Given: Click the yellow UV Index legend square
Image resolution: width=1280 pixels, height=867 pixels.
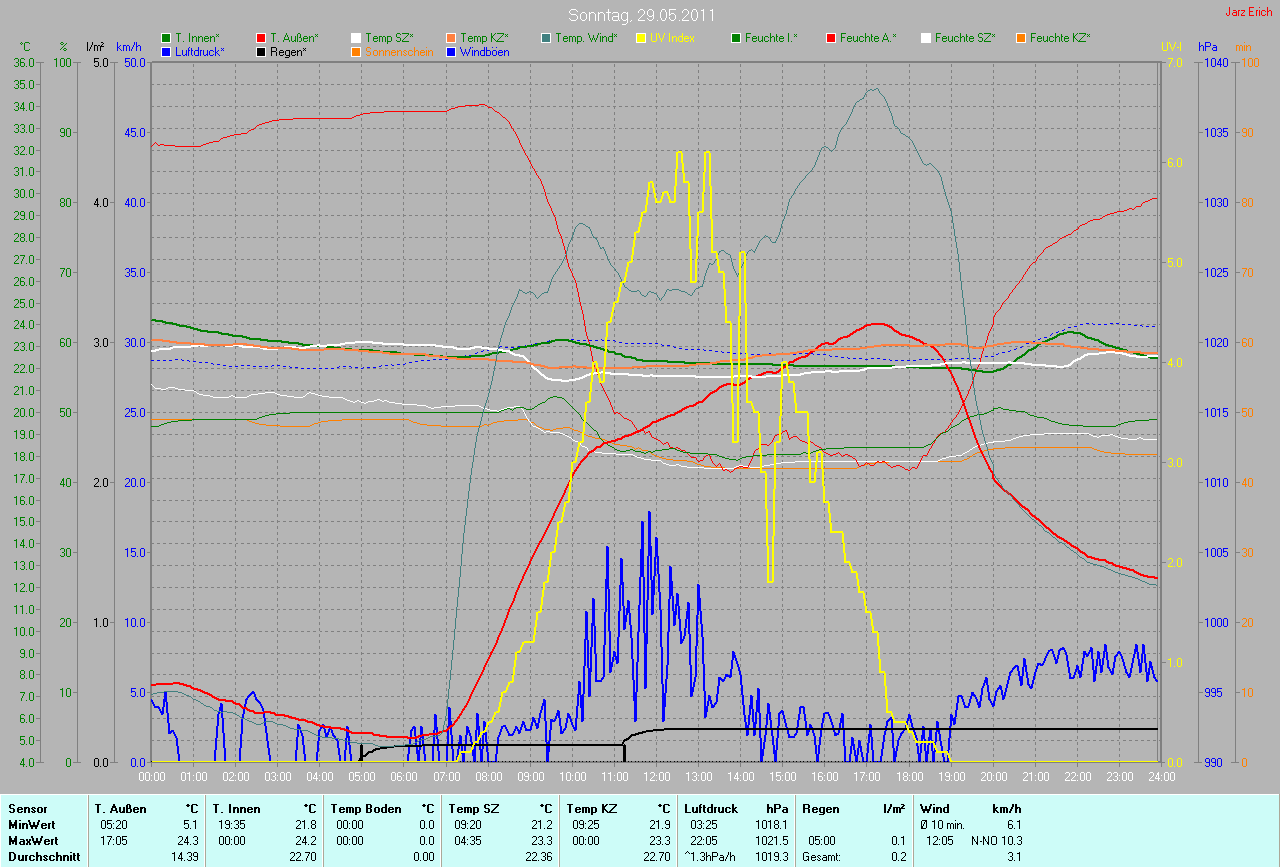Looking at the screenshot, I should point(641,38).
